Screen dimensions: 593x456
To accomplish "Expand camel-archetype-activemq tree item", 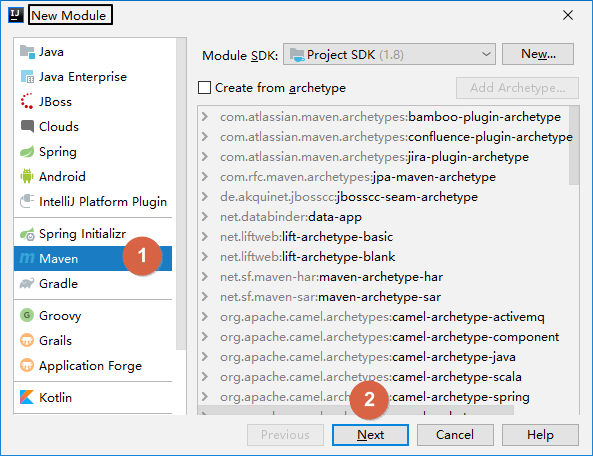I will point(205,316).
